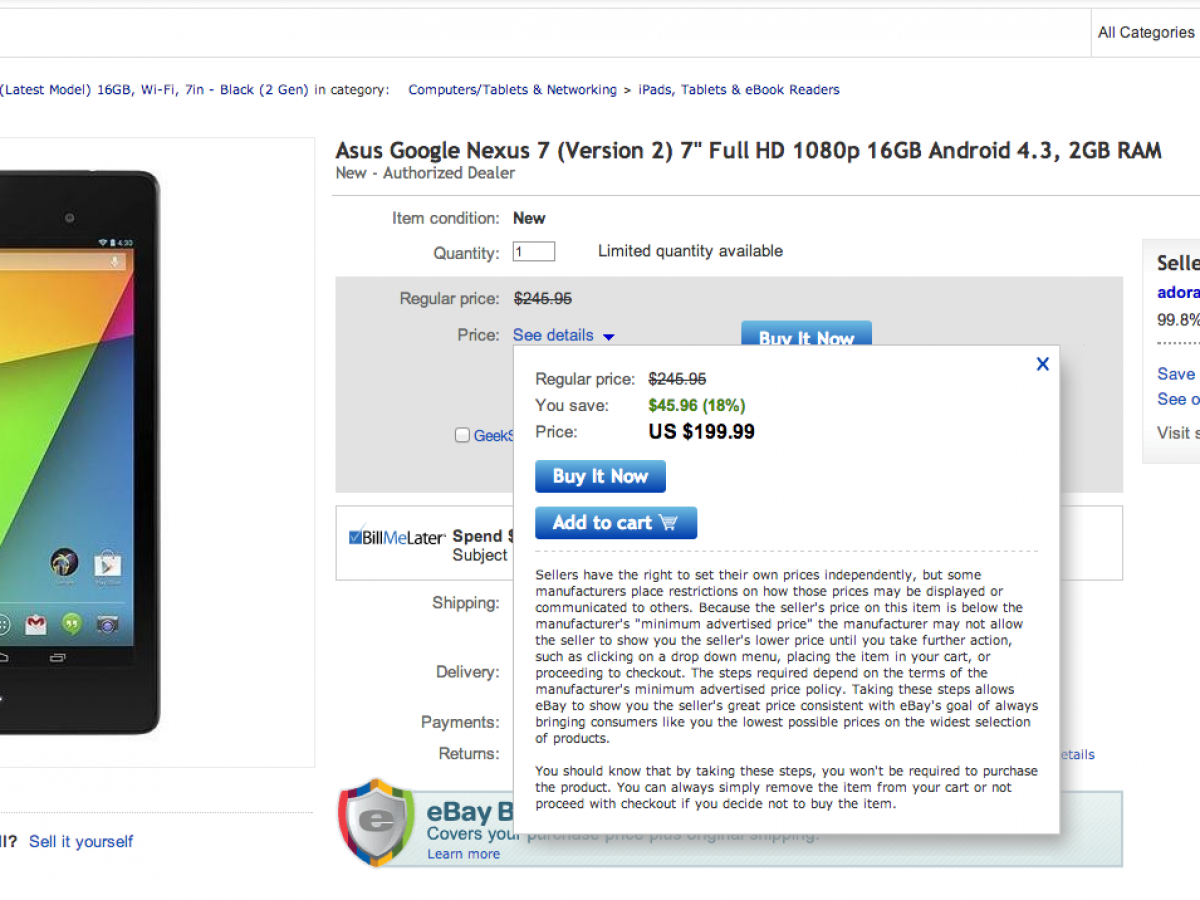Go to iPads, Tablets & eBook Readers category
1200x900 pixels.
[739, 90]
